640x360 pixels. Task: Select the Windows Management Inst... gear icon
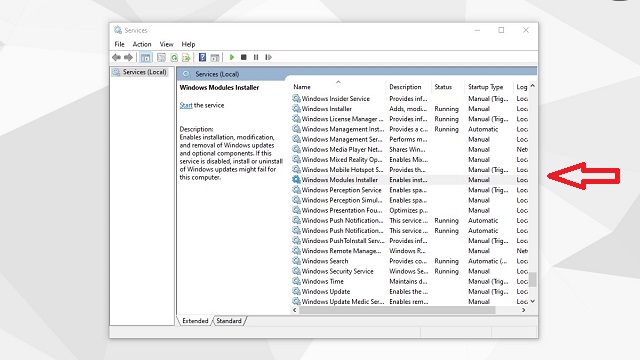coord(296,129)
